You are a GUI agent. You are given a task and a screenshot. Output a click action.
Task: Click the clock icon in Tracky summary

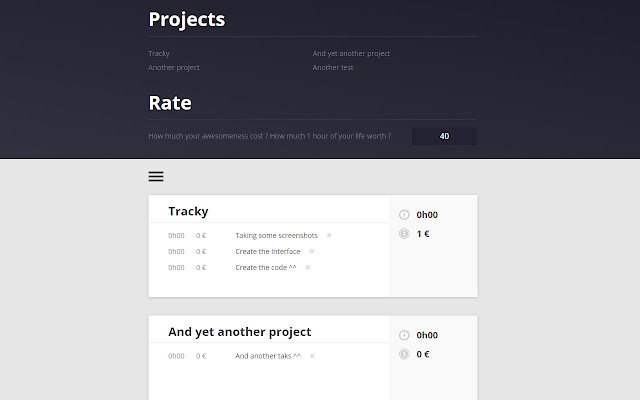tap(404, 215)
